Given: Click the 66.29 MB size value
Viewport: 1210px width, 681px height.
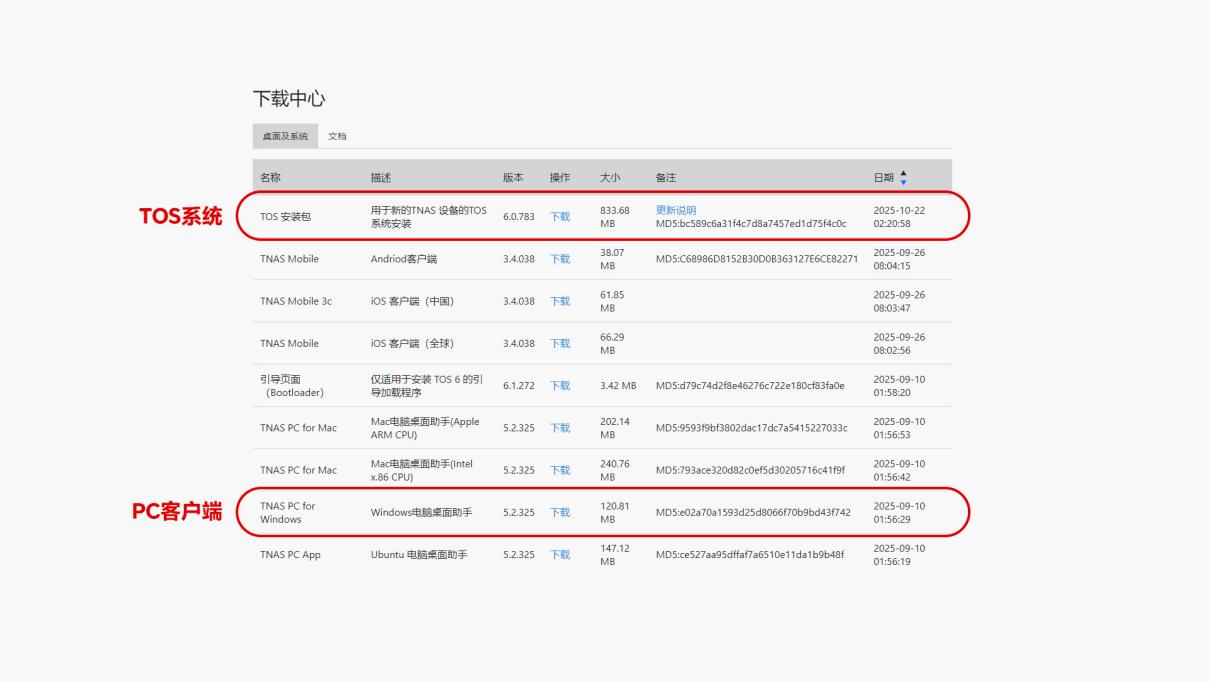Looking at the screenshot, I should (612, 343).
